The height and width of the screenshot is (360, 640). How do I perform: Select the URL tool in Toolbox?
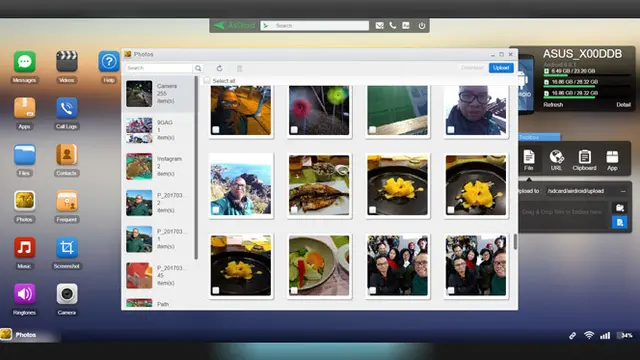[556, 160]
